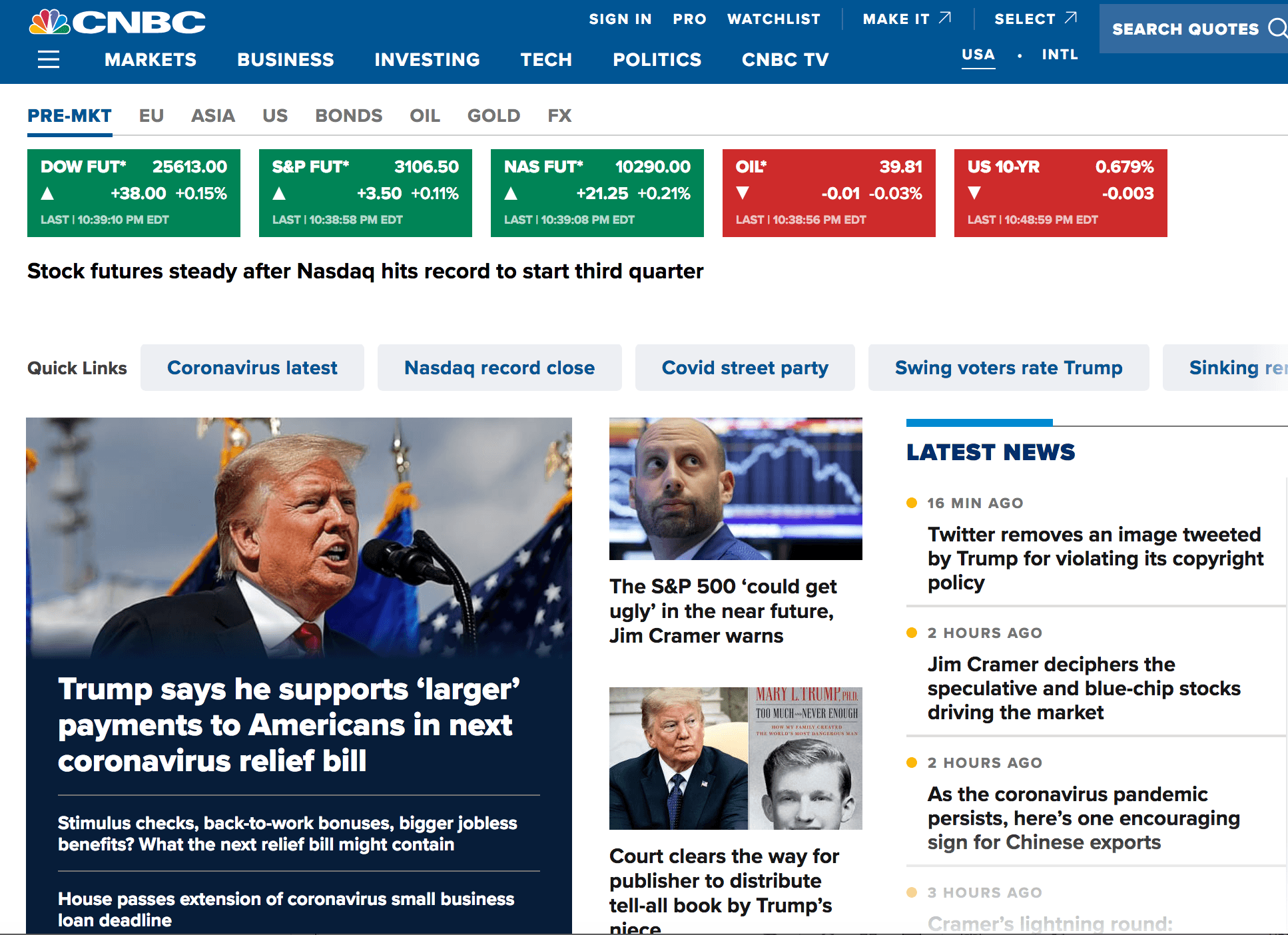Select the GOLD tab

click(x=493, y=116)
